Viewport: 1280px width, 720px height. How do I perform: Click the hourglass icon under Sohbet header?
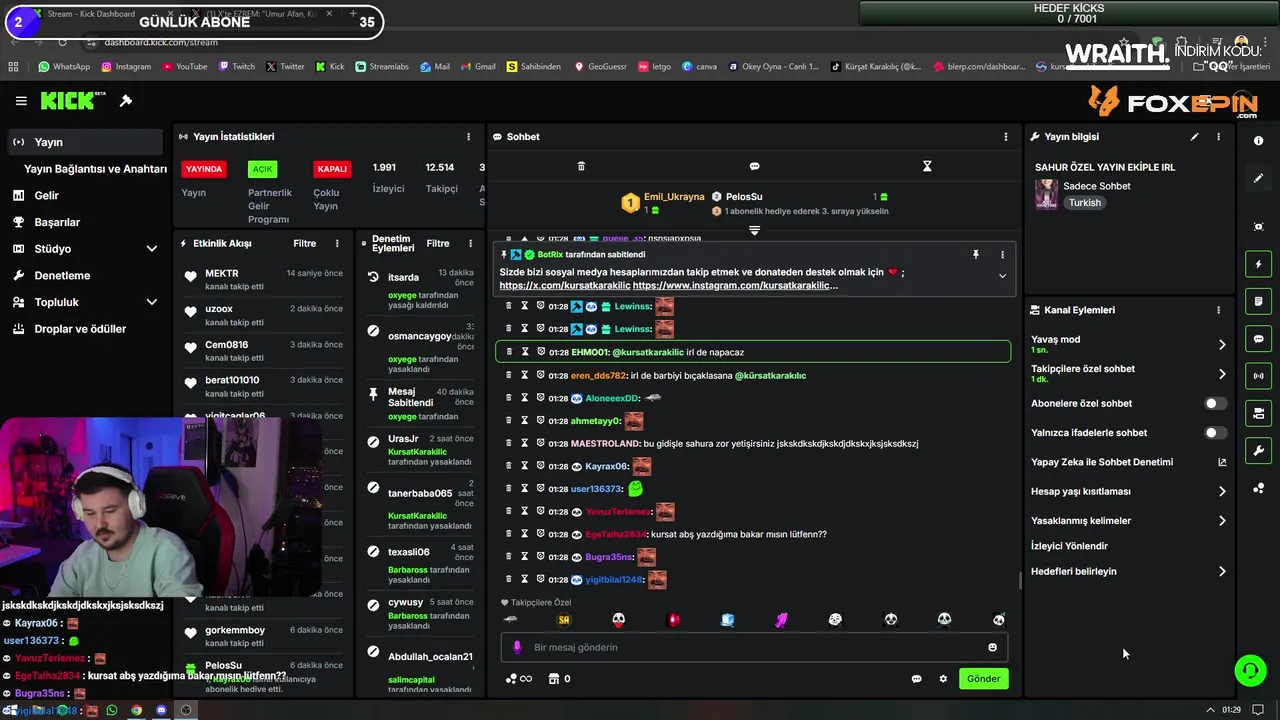(927, 166)
